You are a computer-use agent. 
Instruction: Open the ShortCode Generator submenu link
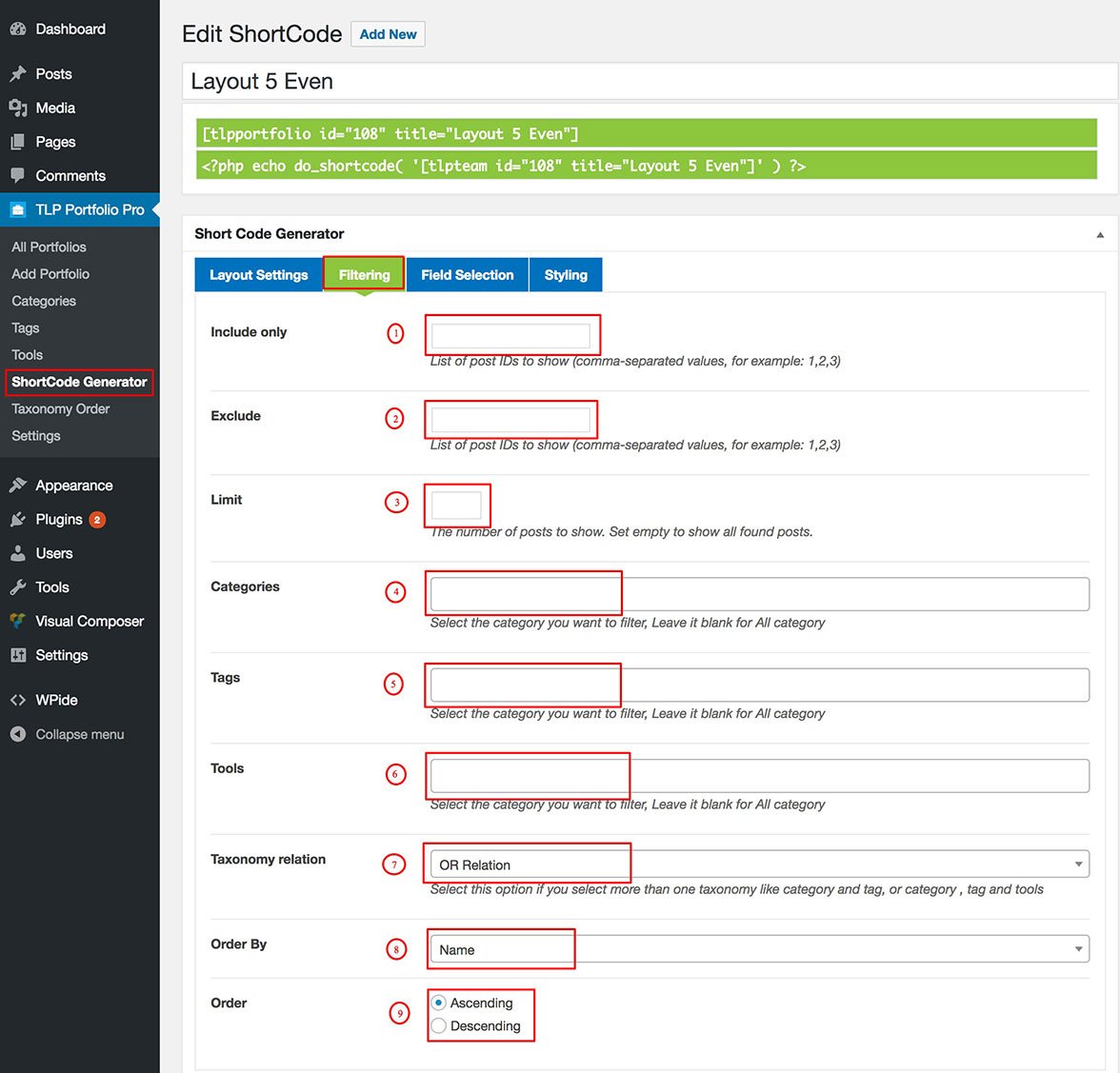79,382
